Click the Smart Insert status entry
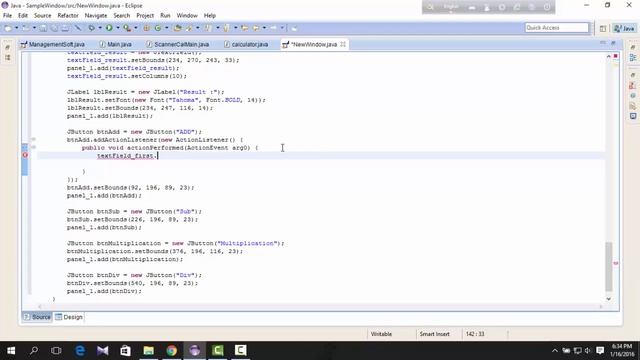 pyautogui.click(x=434, y=334)
